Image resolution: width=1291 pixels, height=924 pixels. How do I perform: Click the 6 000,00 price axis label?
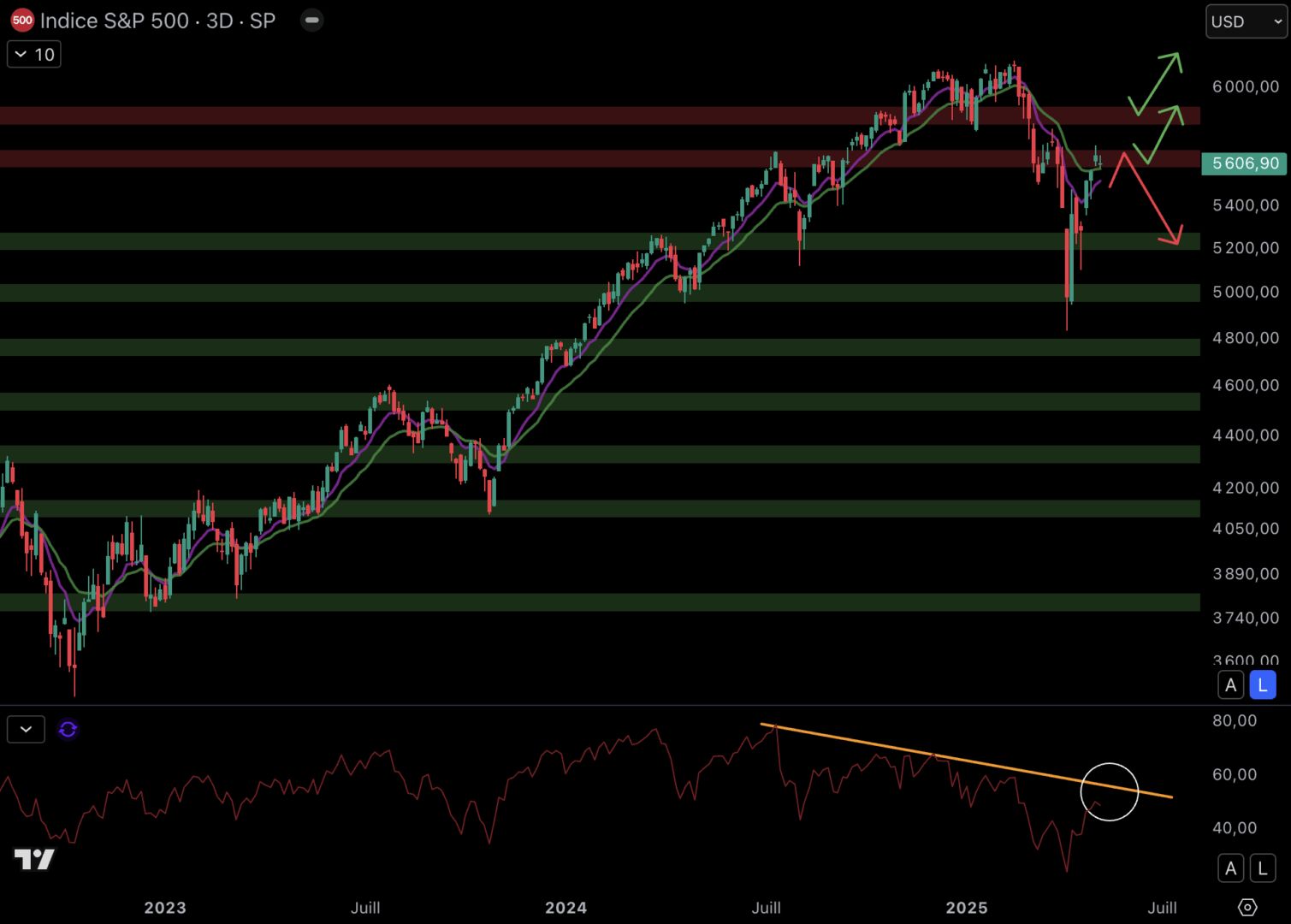pos(1246,86)
